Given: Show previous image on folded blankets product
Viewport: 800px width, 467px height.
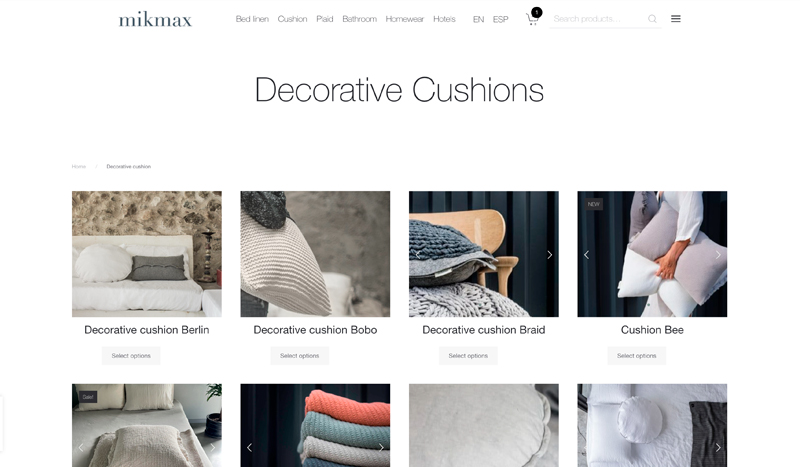Looking at the screenshot, I should 249,448.
